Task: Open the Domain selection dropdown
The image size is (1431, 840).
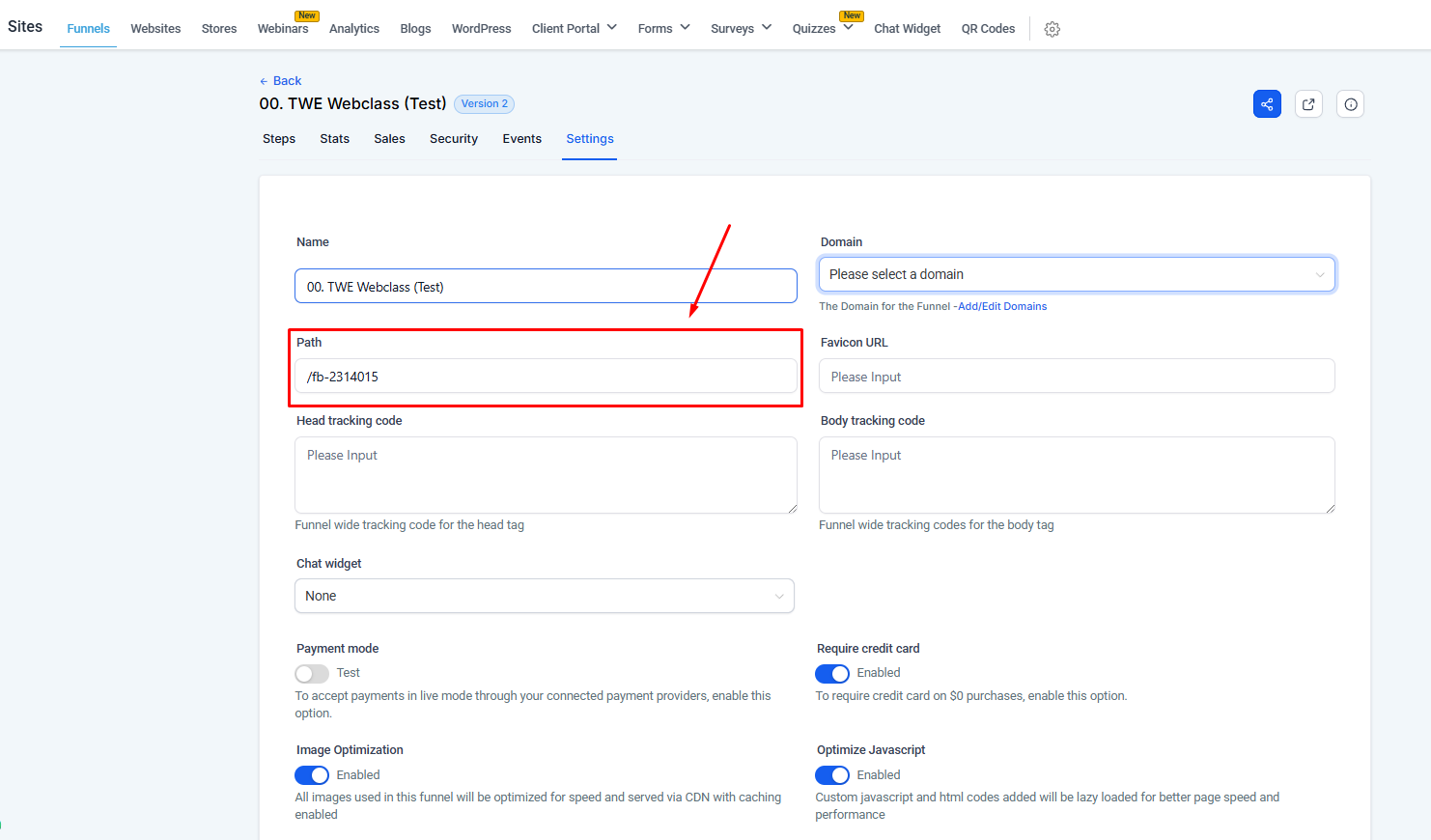Action: (1076, 274)
